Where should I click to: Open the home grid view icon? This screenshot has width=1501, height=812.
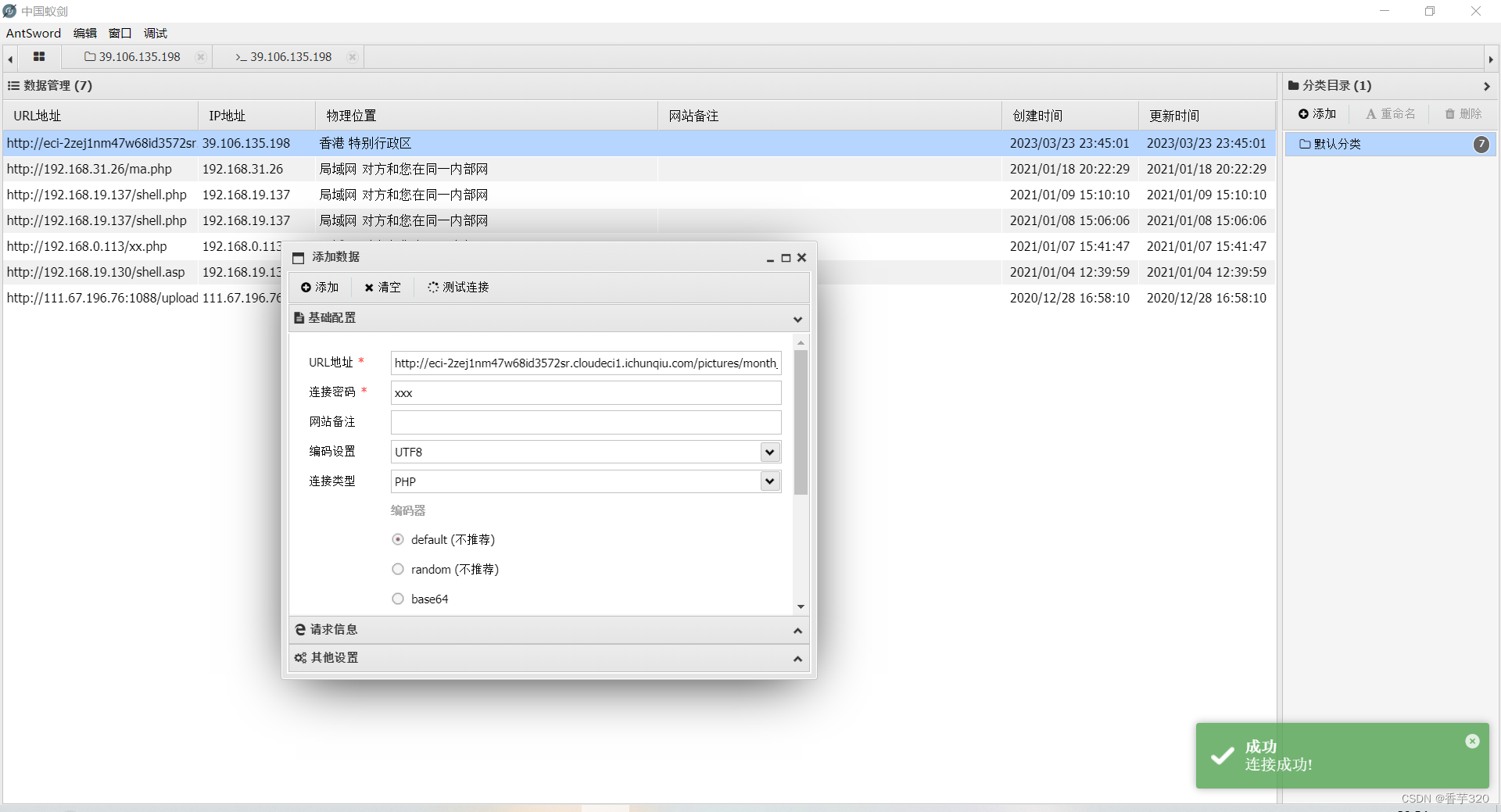39,57
